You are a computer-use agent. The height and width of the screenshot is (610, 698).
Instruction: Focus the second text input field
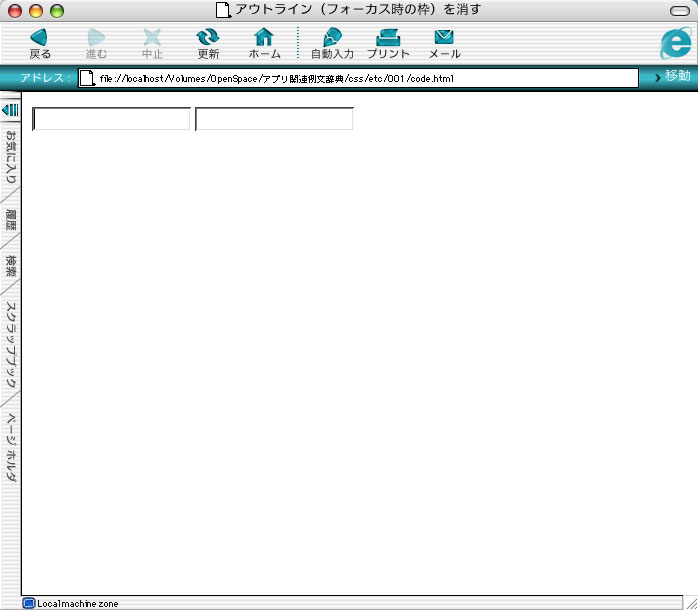click(x=274, y=119)
